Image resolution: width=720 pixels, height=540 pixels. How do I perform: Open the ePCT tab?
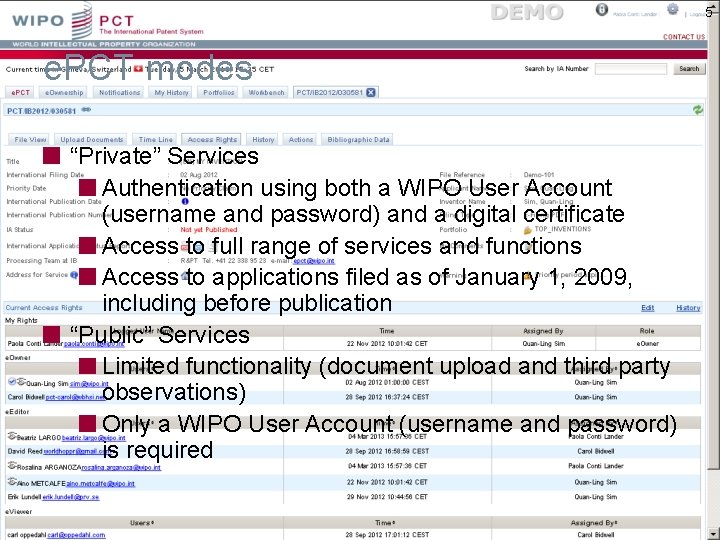click(x=20, y=92)
